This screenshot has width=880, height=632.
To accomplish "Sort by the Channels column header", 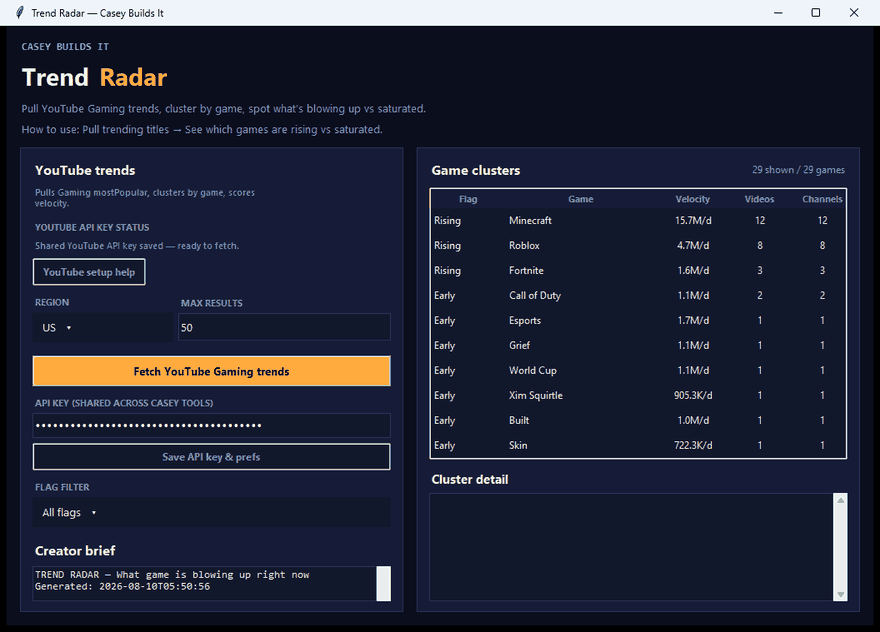I will [x=822, y=199].
